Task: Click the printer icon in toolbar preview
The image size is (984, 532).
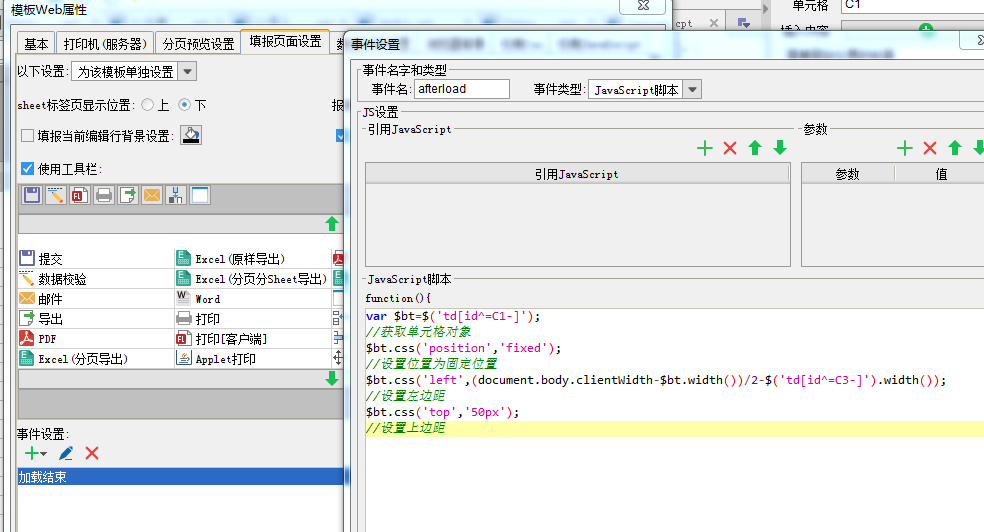Action: [x=104, y=195]
